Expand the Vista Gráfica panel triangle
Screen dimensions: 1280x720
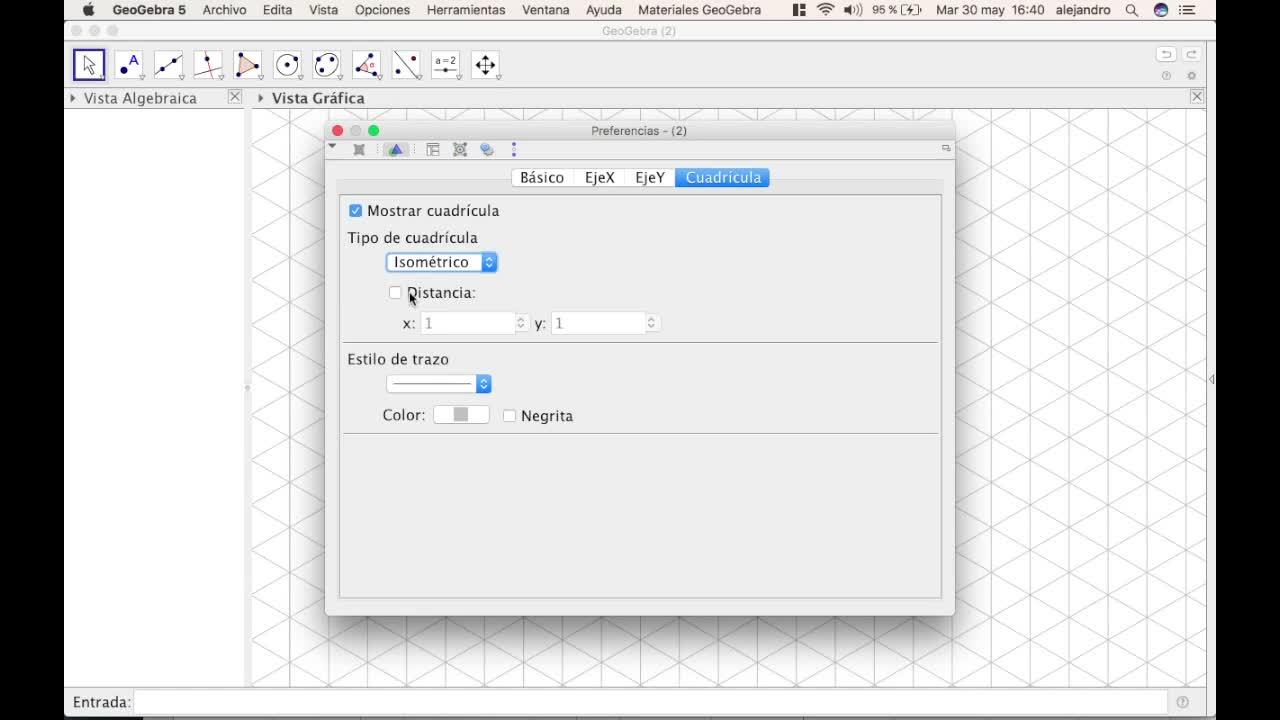pyautogui.click(x=261, y=98)
